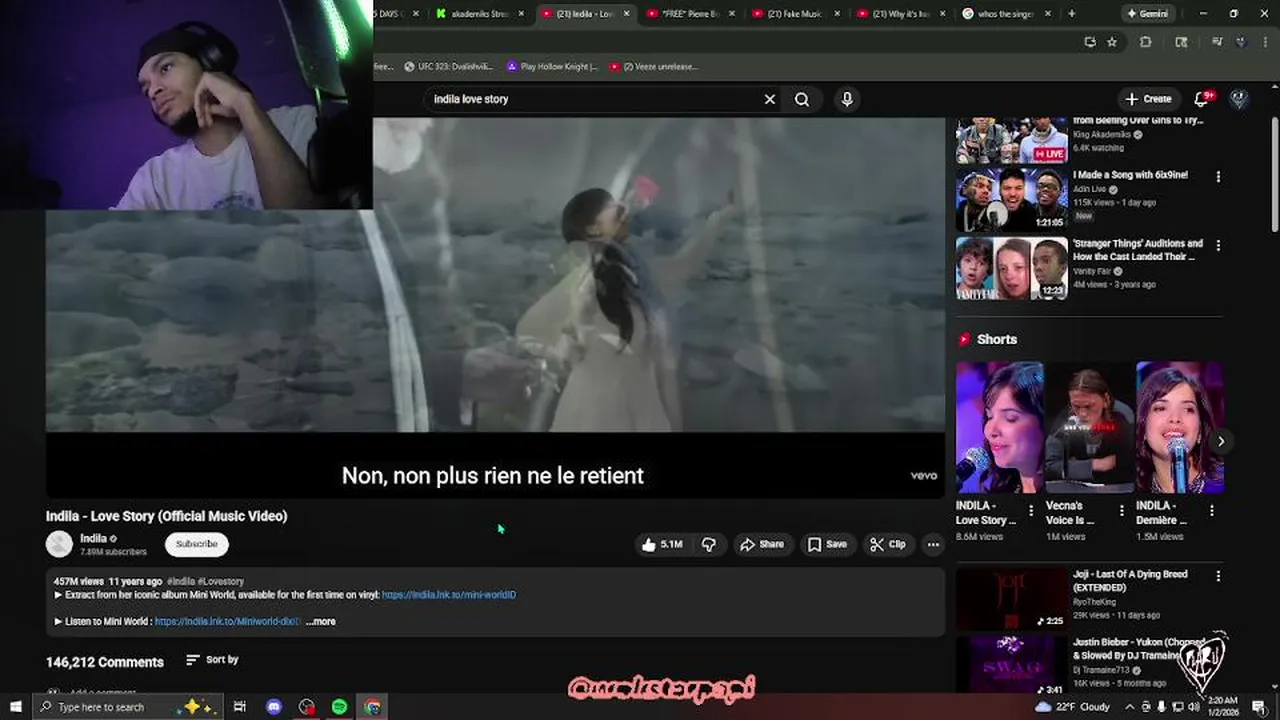Show next Shorts with arrow
Image resolution: width=1280 pixels, height=720 pixels.
pyautogui.click(x=1221, y=441)
